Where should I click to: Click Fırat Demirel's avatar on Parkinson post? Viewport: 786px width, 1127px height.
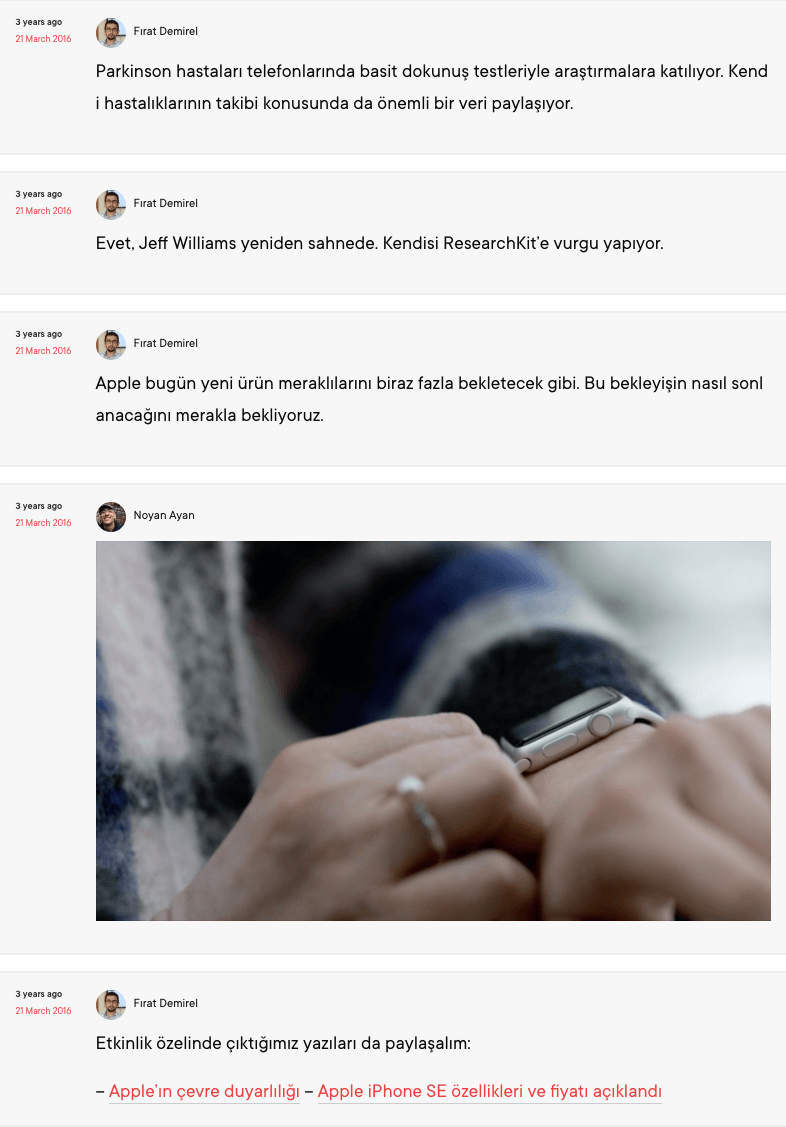(111, 33)
